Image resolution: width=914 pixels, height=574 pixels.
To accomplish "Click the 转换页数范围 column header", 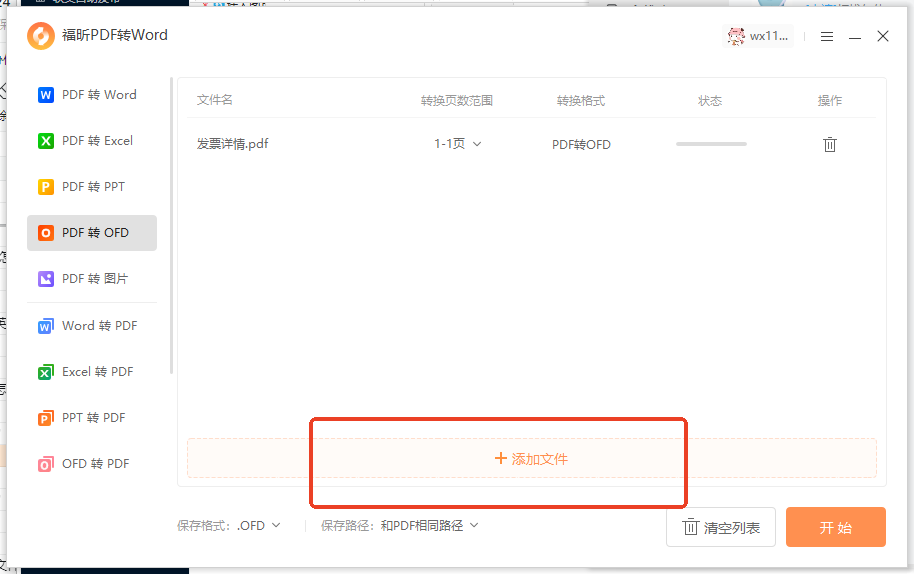I will point(457,101).
